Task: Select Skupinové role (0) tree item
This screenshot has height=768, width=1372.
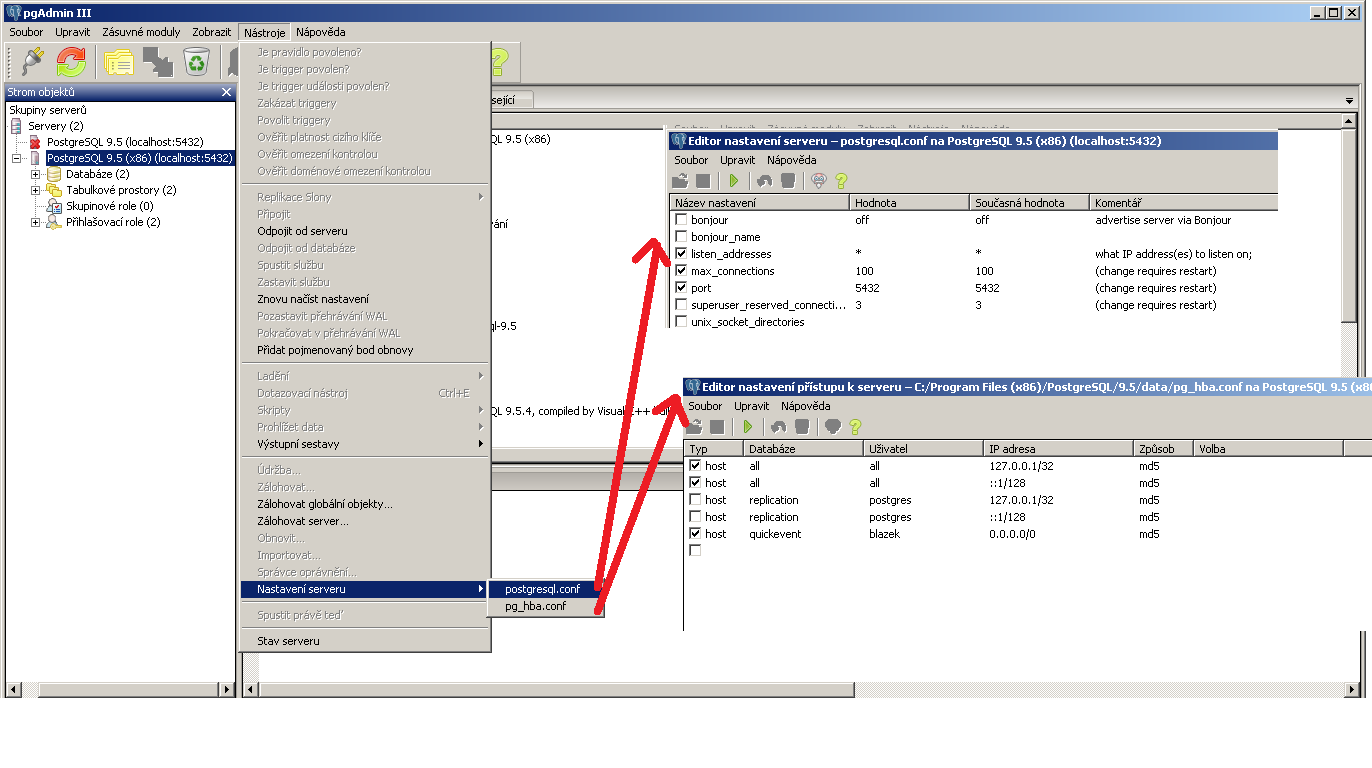Action: [x=109, y=206]
